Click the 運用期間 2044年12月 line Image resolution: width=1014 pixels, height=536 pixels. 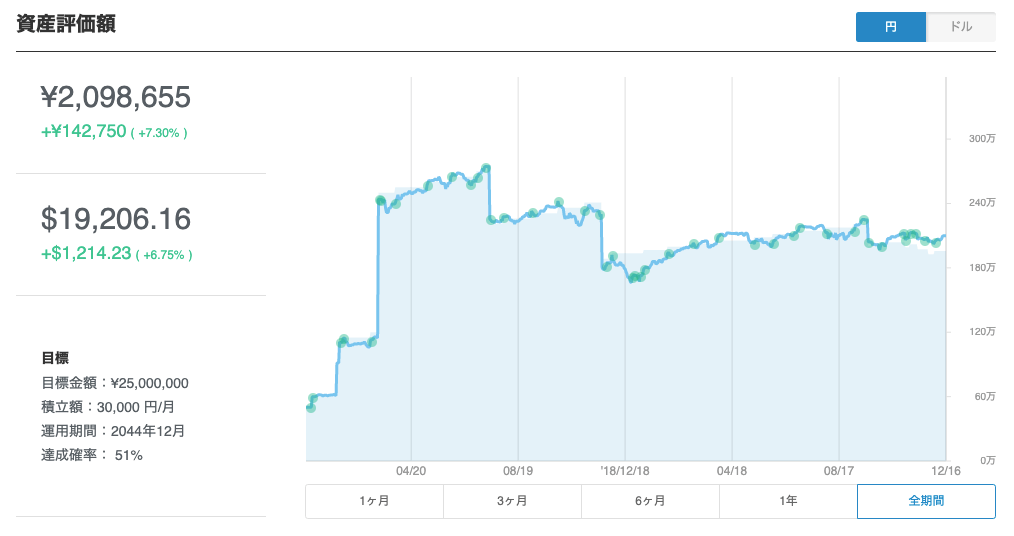[x=113, y=431]
